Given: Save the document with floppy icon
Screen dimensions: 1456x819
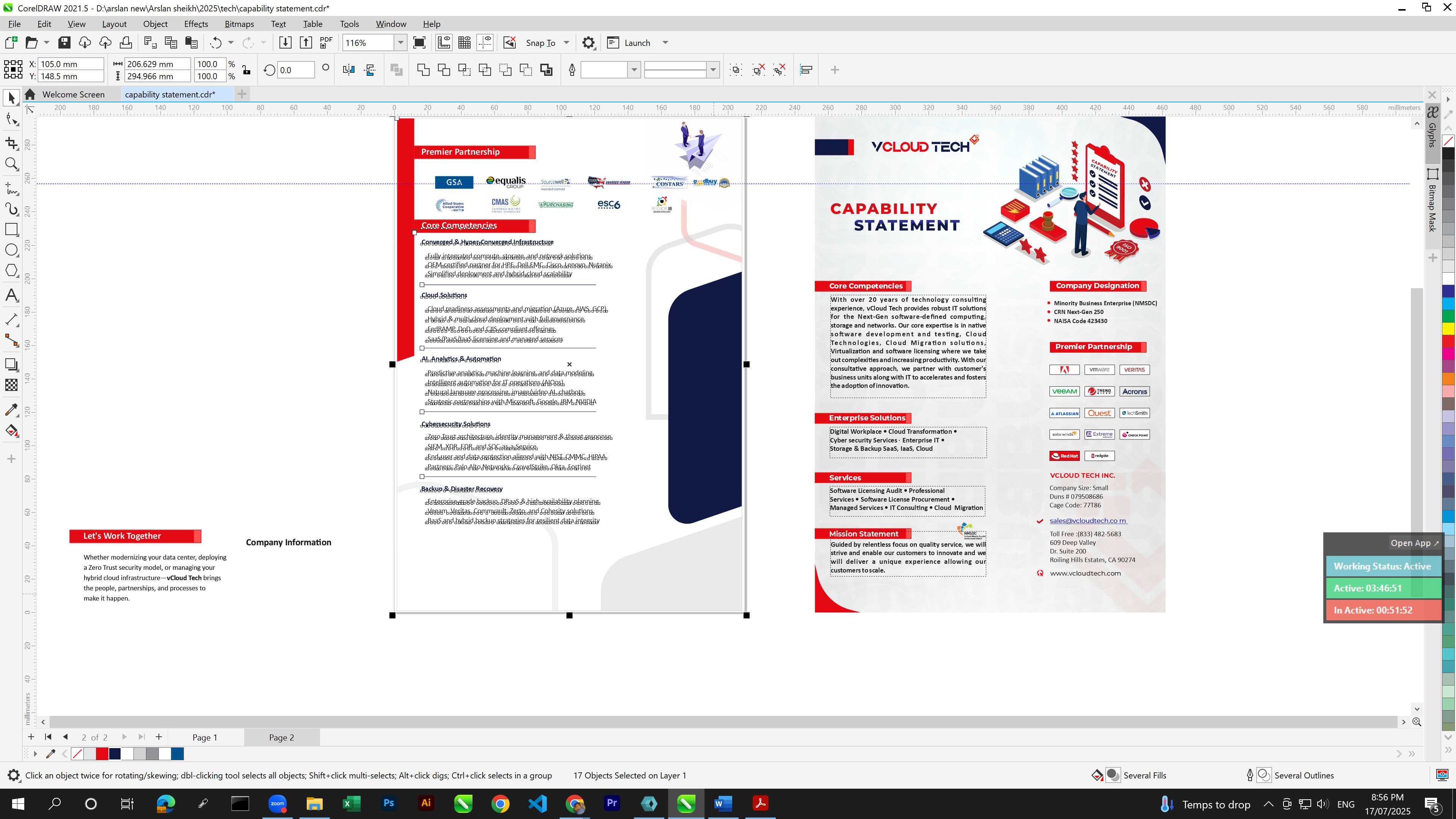Looking at the screenshot, I should tap(64, 42).
